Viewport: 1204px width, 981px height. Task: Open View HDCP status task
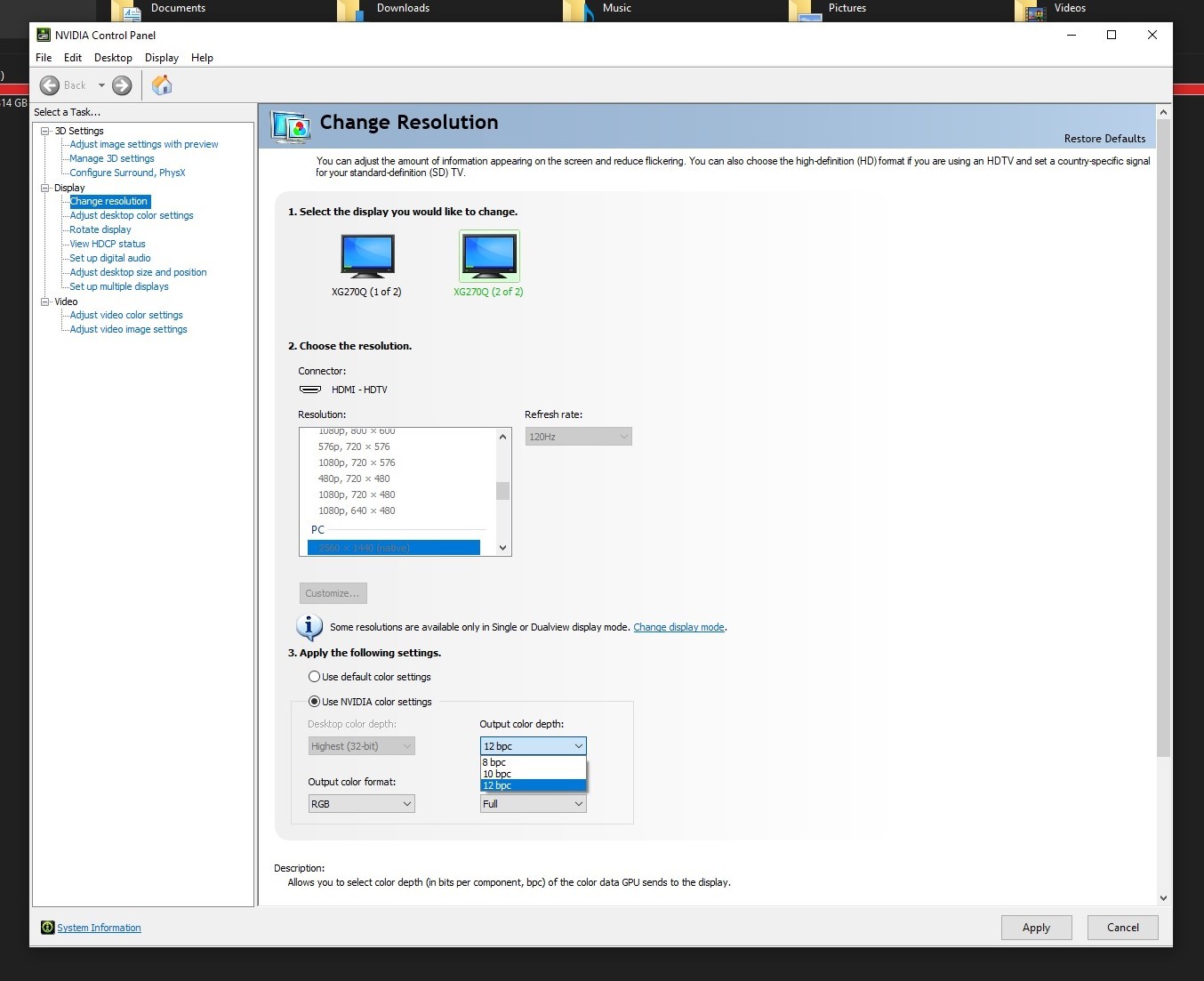click(108, 244)
